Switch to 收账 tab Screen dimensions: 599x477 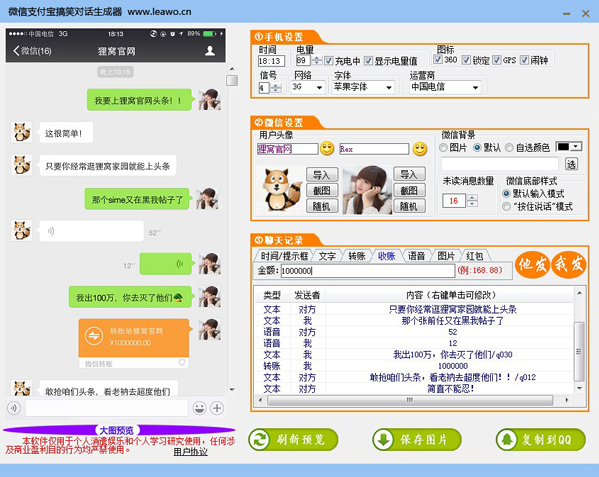386,256
